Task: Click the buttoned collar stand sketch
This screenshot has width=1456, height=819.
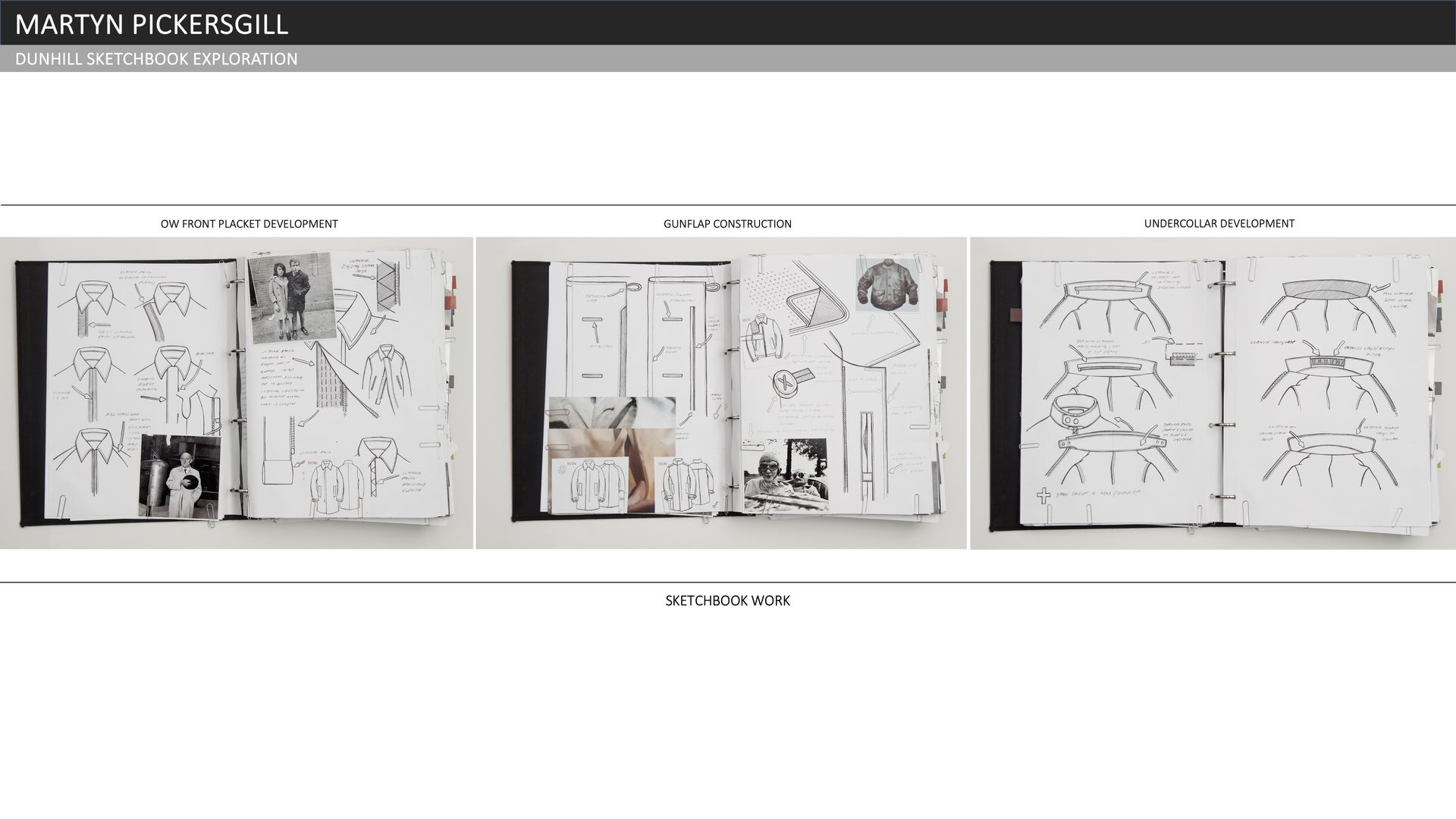Action: [x=1074, y=412]
